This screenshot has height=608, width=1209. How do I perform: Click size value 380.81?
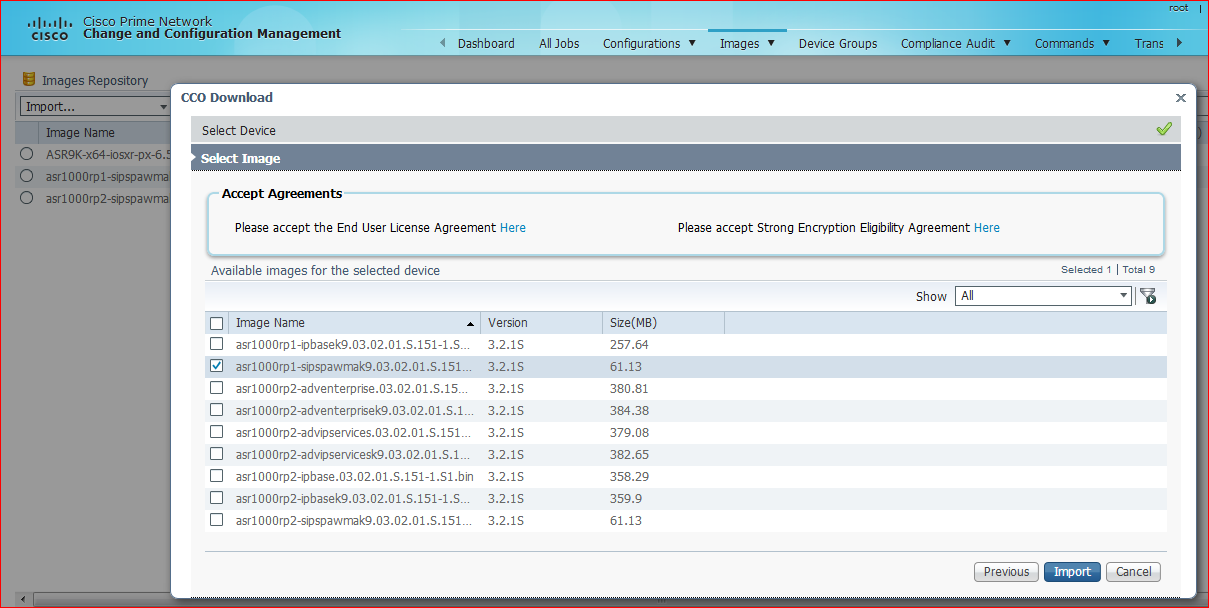pyautogui.click(x=629, y=388)
